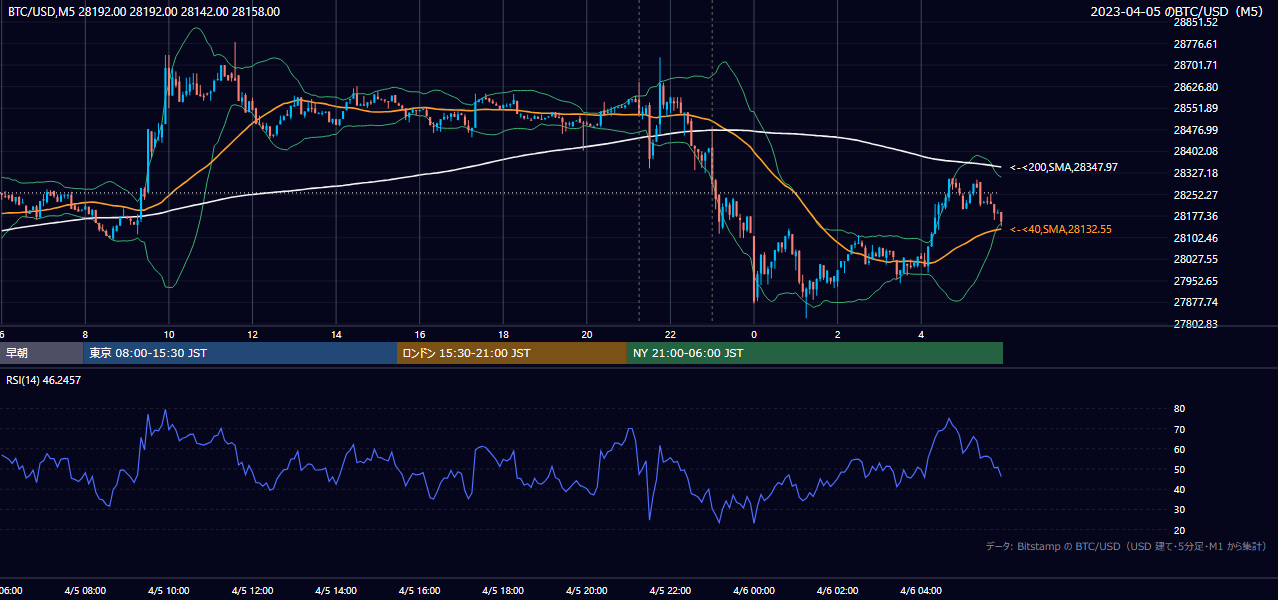Select price axis label 28851.52
The image size is (1278, 600).
[x=1195, y=22]
